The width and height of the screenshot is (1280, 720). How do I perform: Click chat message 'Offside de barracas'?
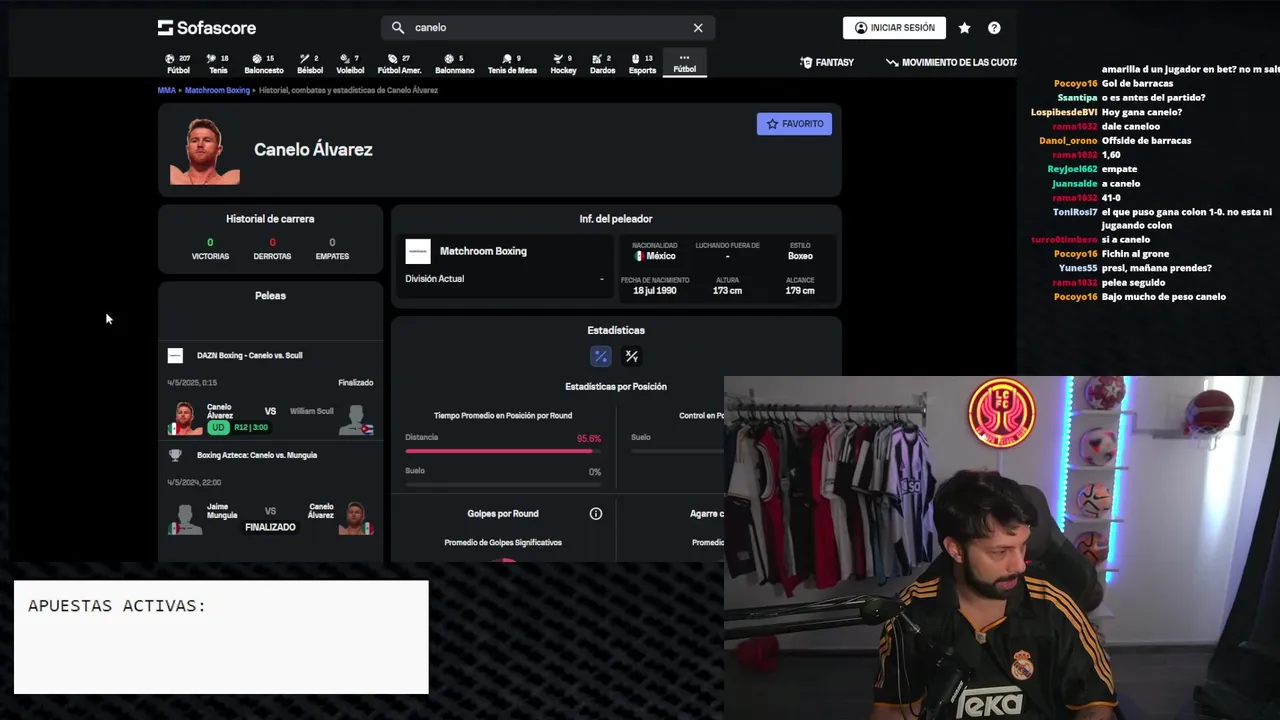tap(1146, 141)
